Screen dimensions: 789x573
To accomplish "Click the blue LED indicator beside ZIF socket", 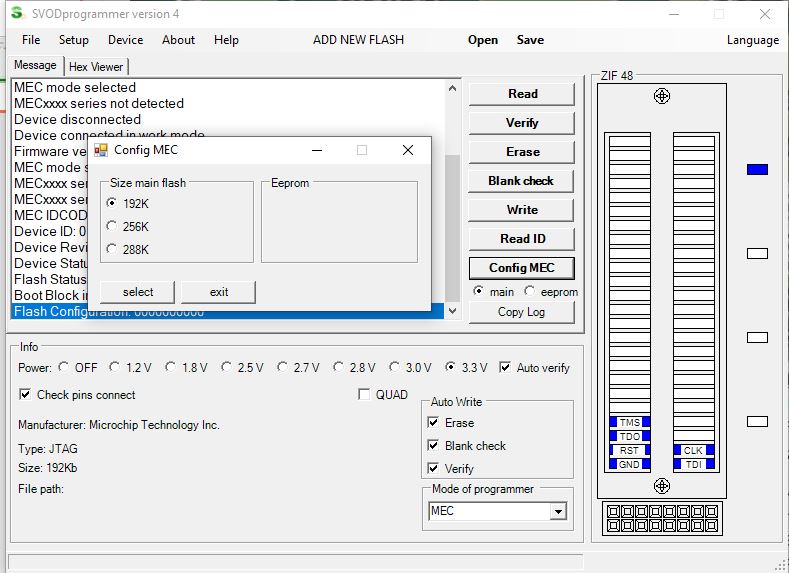I will [757, 170].
